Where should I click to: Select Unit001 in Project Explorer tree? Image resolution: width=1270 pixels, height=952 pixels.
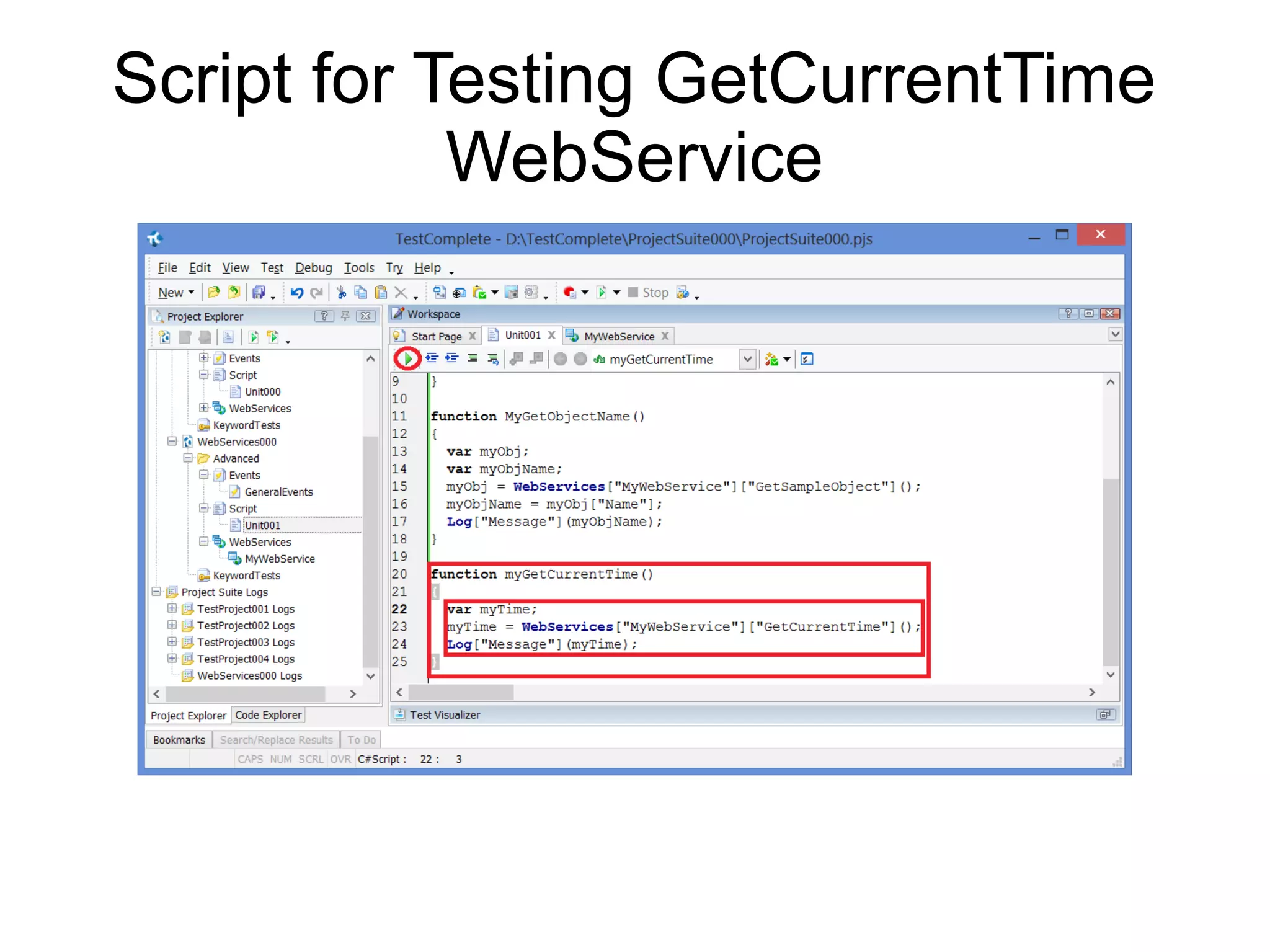point(262,525)
